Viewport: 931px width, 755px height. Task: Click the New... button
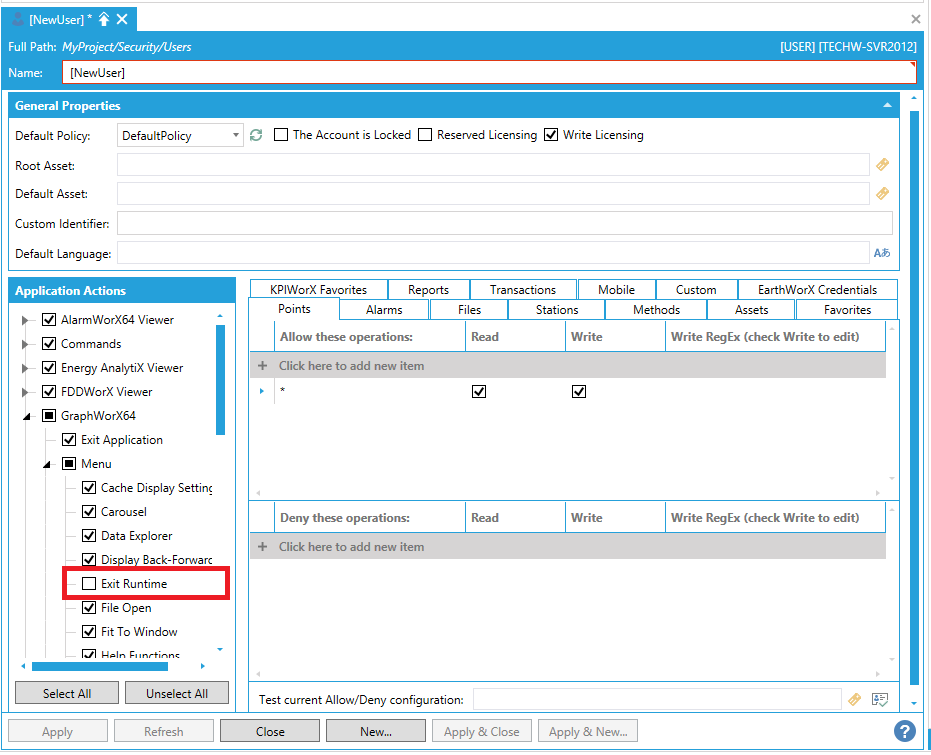coord(375,731)
